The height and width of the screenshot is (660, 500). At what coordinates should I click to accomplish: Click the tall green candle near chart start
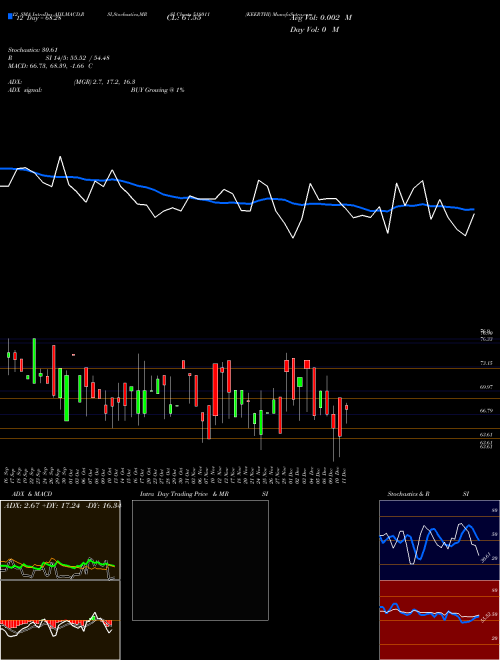(x=34, y=361)
